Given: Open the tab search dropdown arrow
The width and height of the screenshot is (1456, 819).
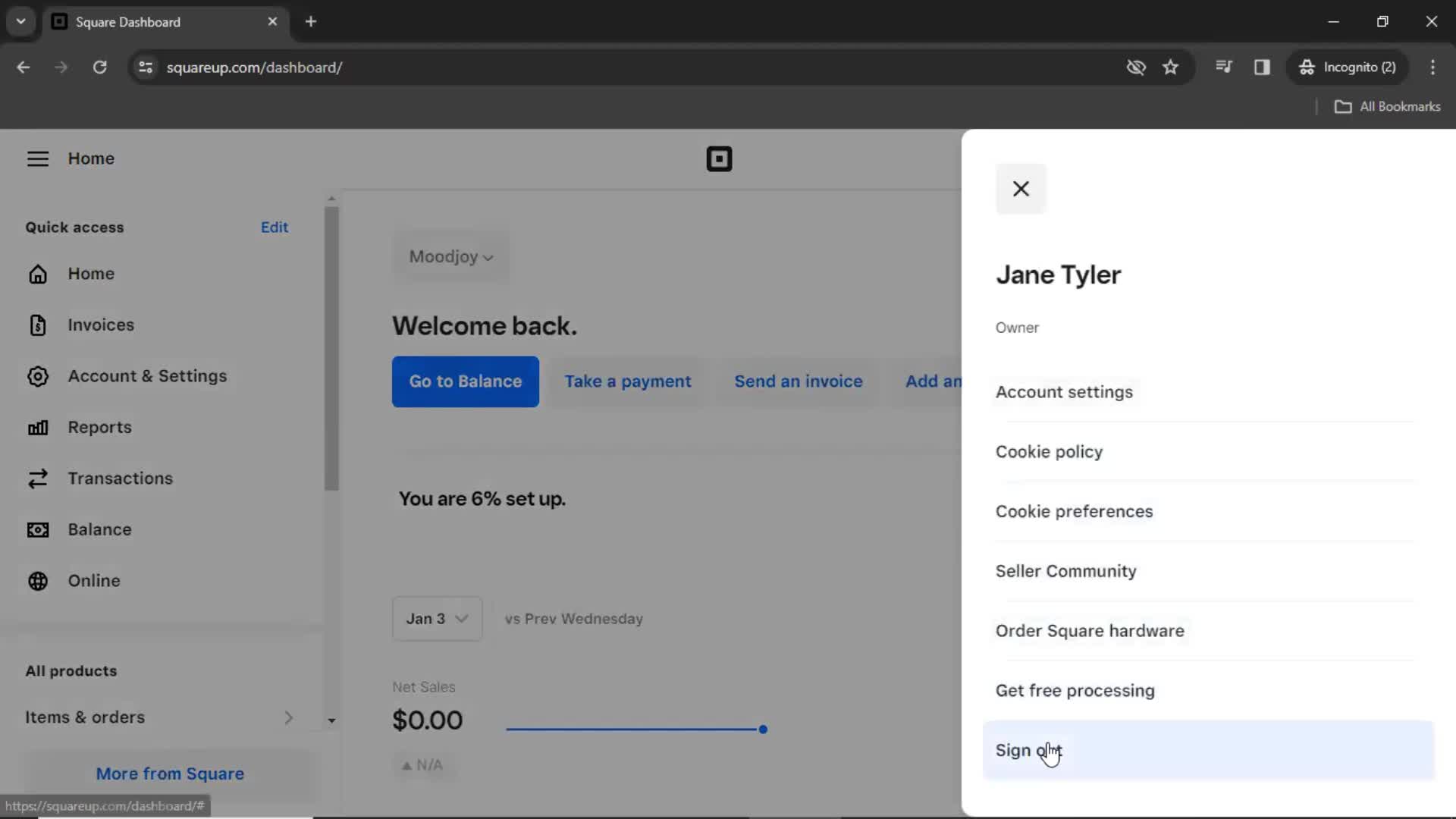Looking at the screenshot, I should tap(21, 22).
